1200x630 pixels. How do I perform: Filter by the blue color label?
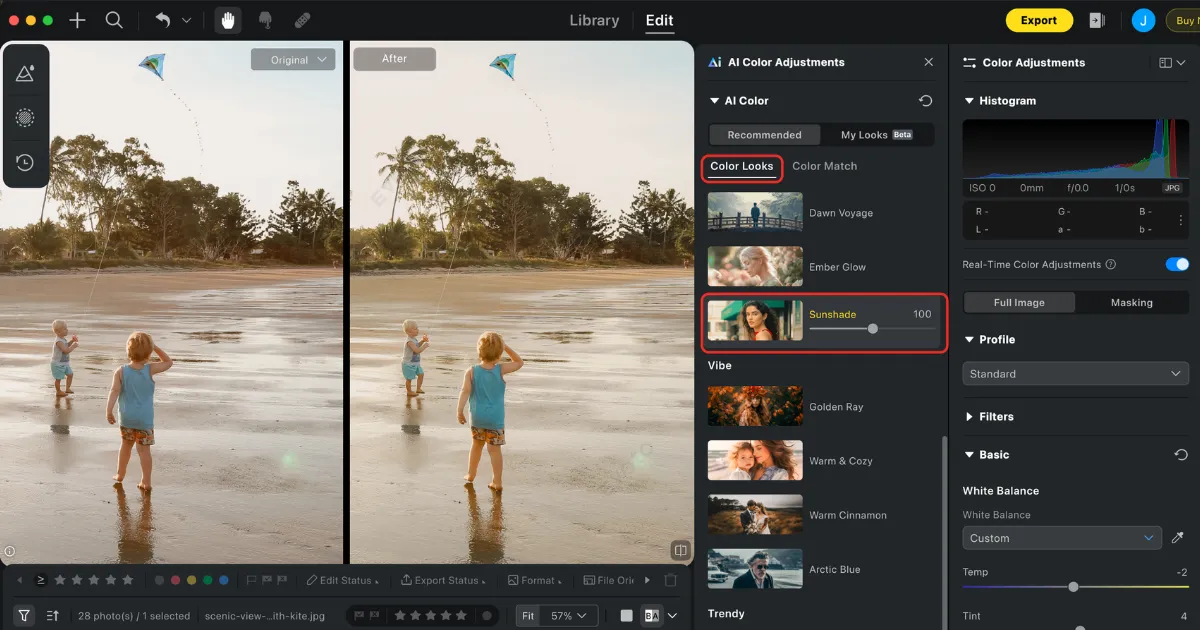(224, 580)
